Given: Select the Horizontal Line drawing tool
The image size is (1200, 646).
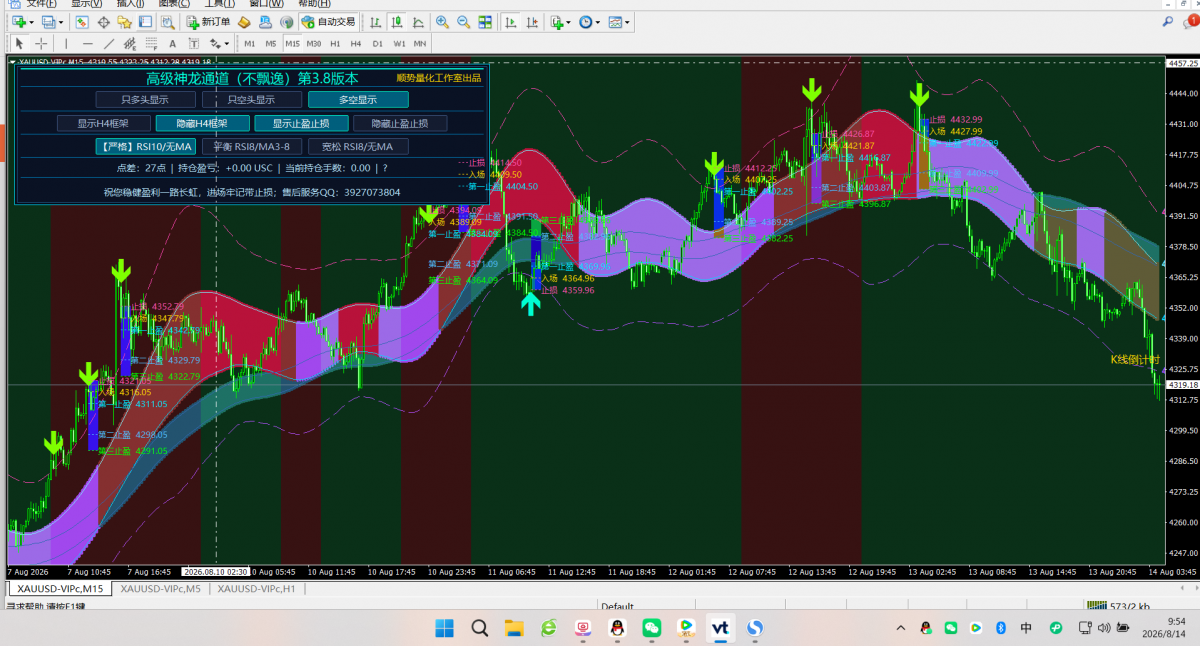Looking at the screenshot, I should (88, 44).
